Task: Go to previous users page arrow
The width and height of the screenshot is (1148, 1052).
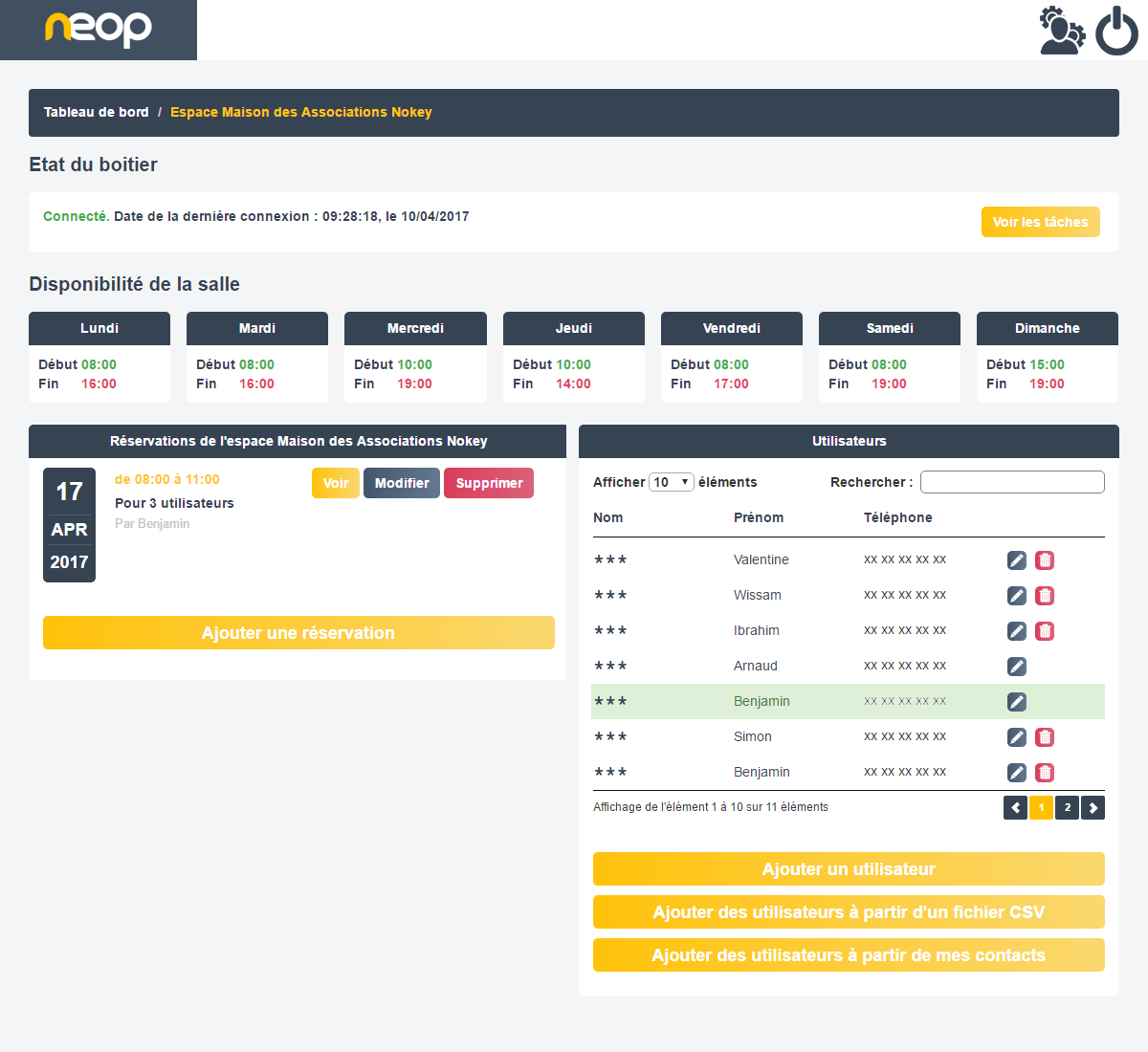Action: [1015, 808]
